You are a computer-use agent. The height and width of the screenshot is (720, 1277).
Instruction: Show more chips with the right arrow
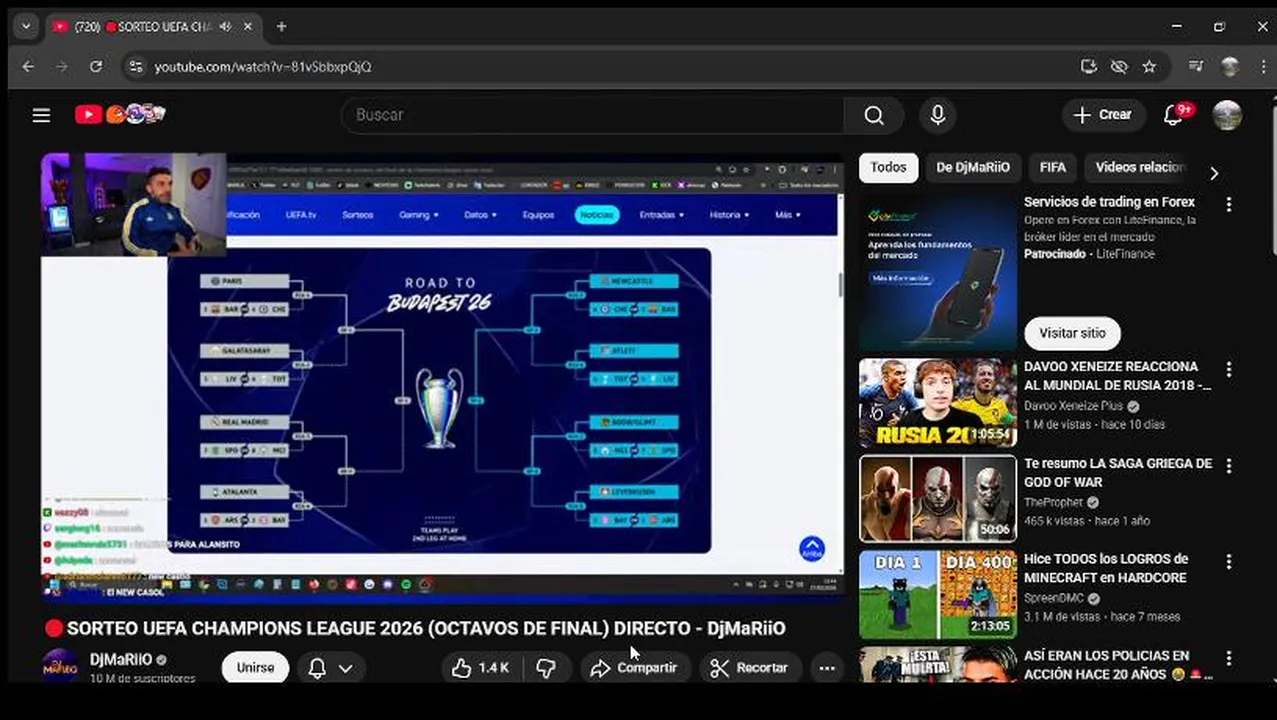pos(1214,173)
